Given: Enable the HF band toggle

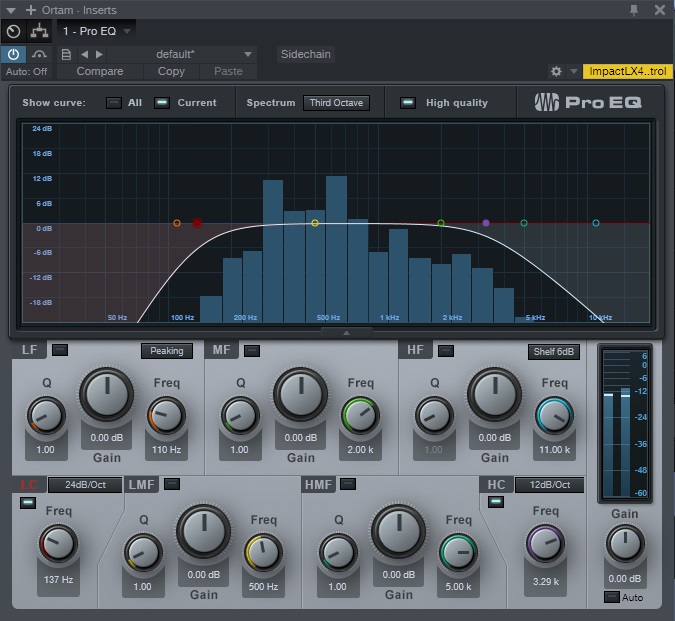Looking at the screenshot, I should pos(446,351).
